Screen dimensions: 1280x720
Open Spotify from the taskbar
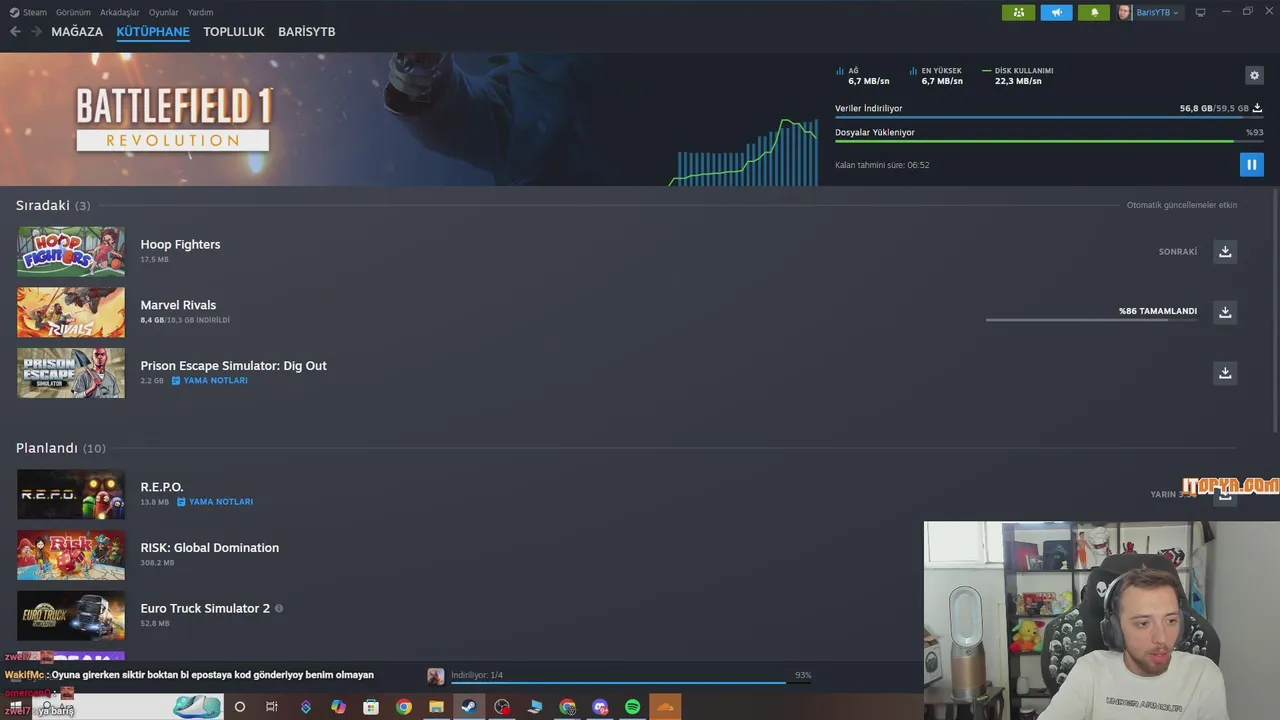633,707
